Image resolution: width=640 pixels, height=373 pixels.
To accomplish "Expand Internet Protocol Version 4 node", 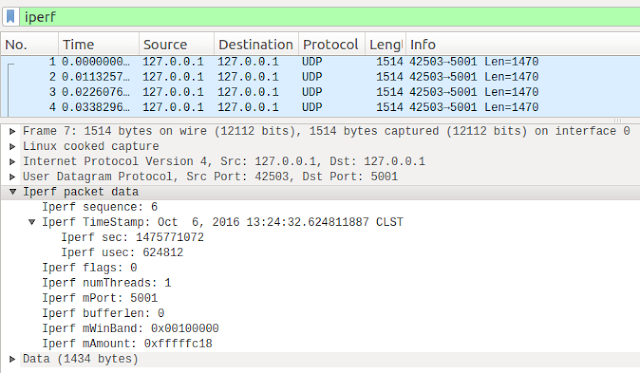I will pyautogui.click(x=13, y=161).
